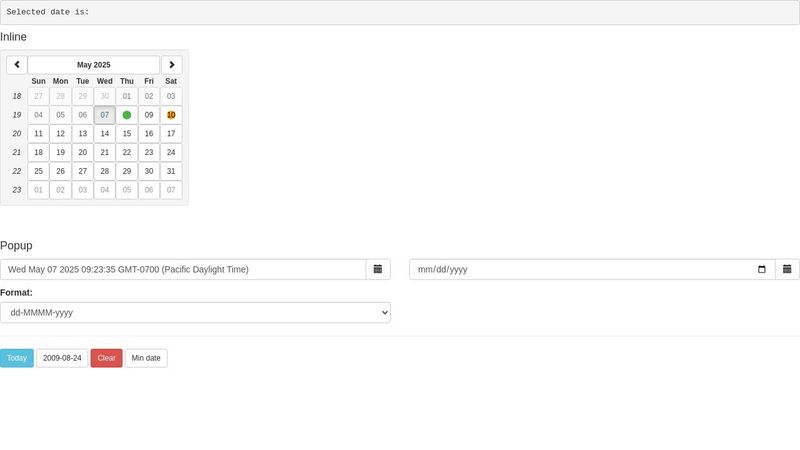Select date 03 in week 18
800x450 pixels.
coord(171,96)
